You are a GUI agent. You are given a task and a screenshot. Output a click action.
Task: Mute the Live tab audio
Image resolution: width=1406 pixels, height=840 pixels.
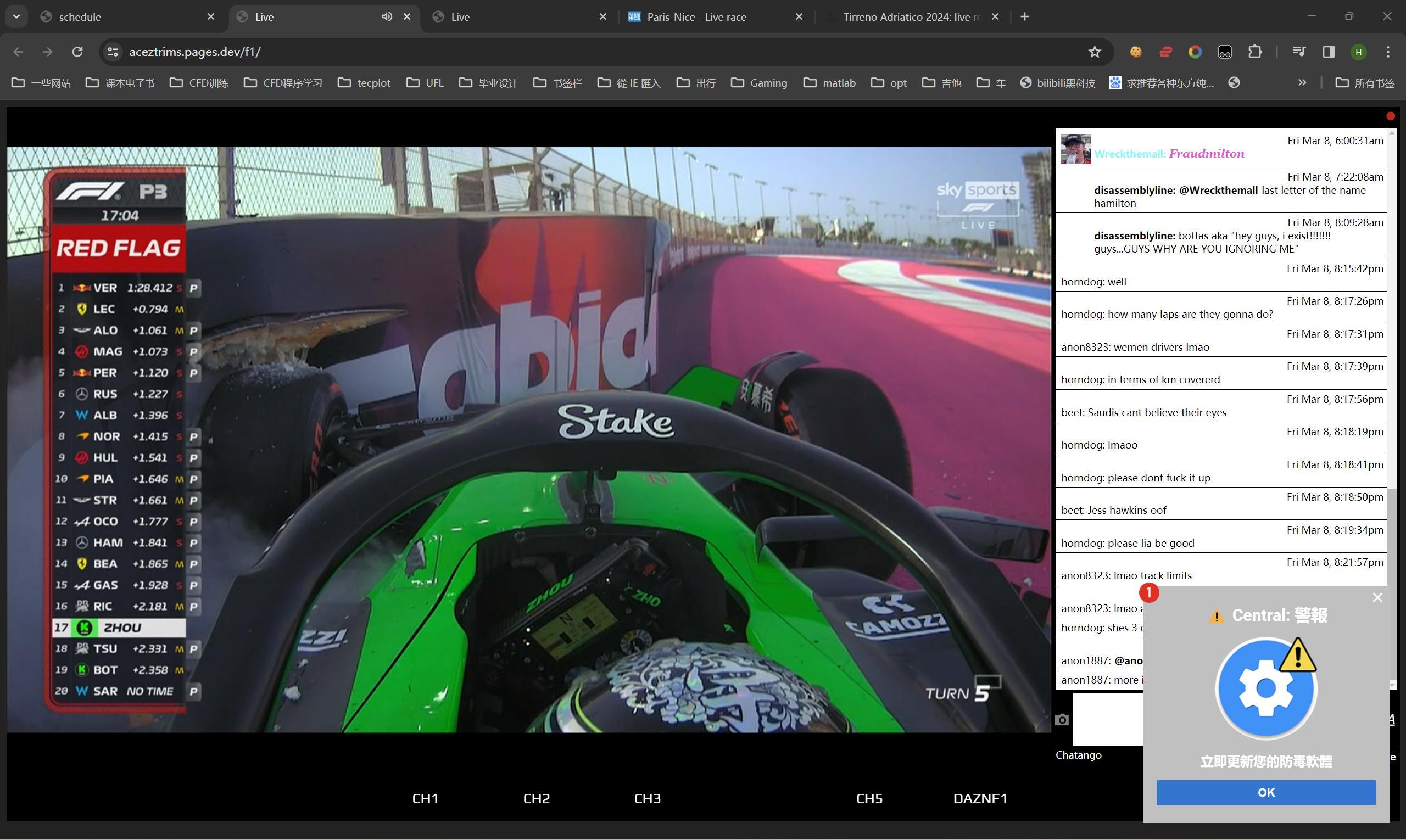pos(387,16)
